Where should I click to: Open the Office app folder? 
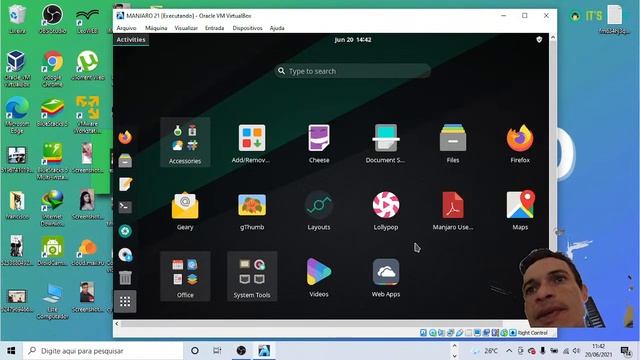click(x=185, y=276)
